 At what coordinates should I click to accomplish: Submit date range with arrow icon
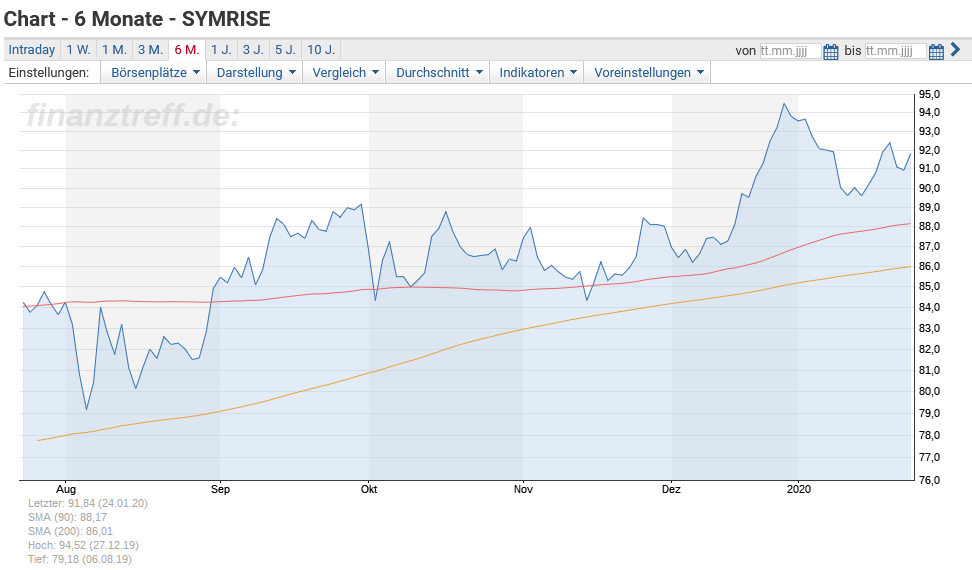pos(955,50)
